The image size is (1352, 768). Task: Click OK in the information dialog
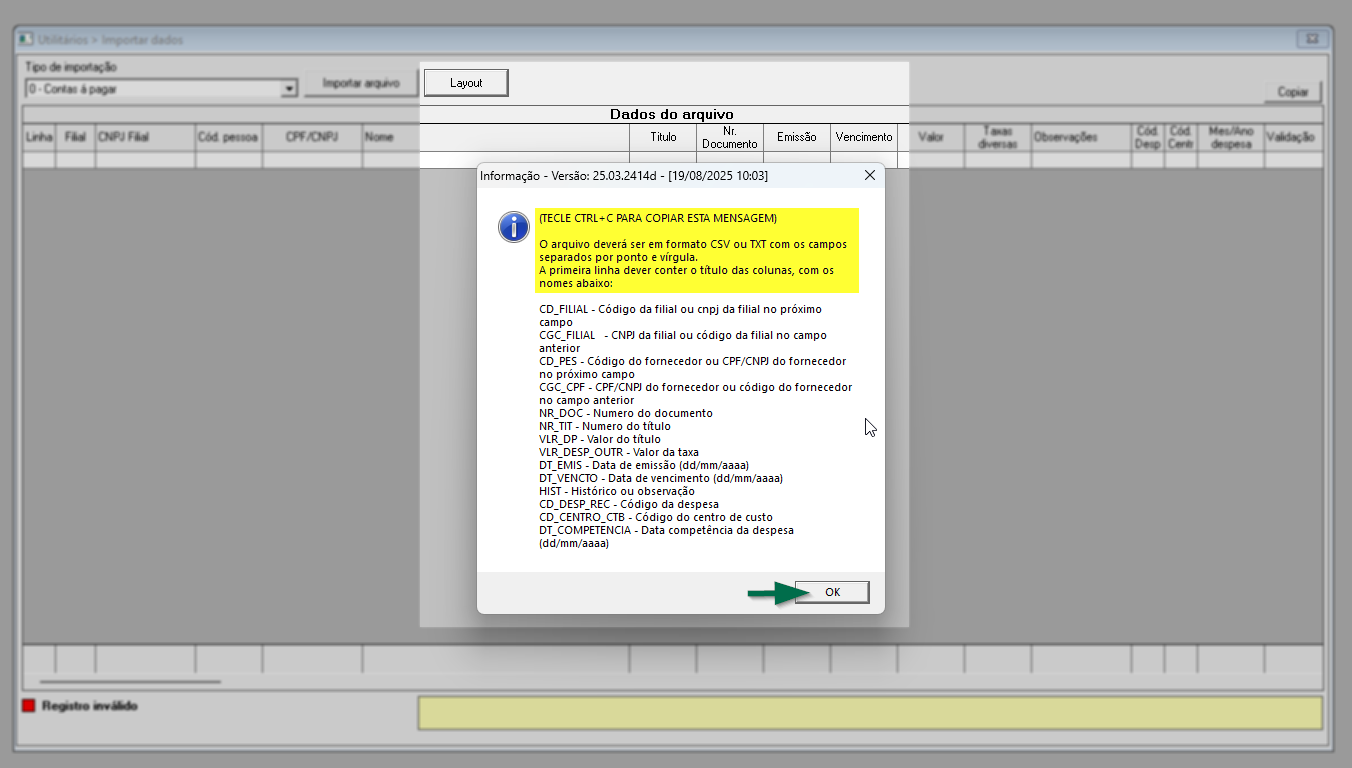coord(832,592)
